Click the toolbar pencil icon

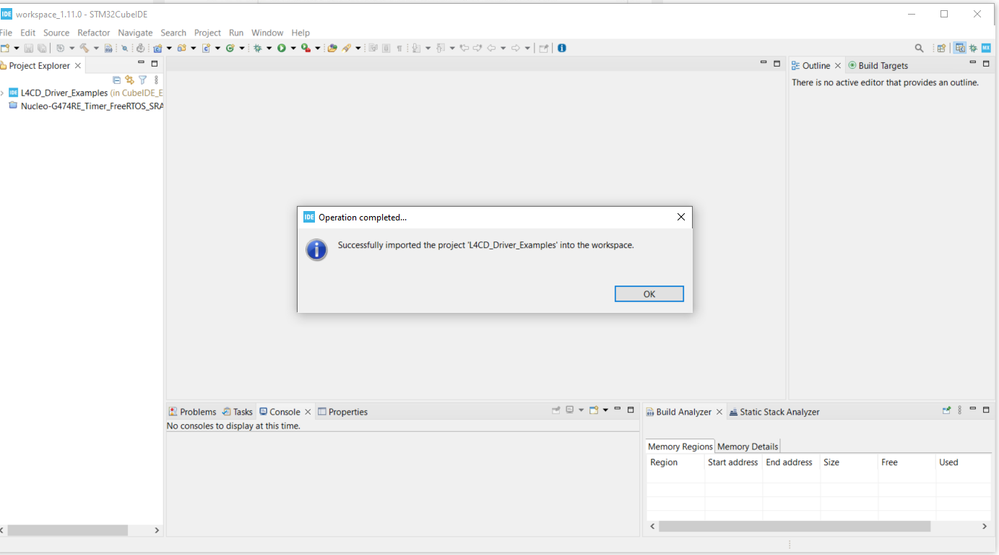[347, 48]
